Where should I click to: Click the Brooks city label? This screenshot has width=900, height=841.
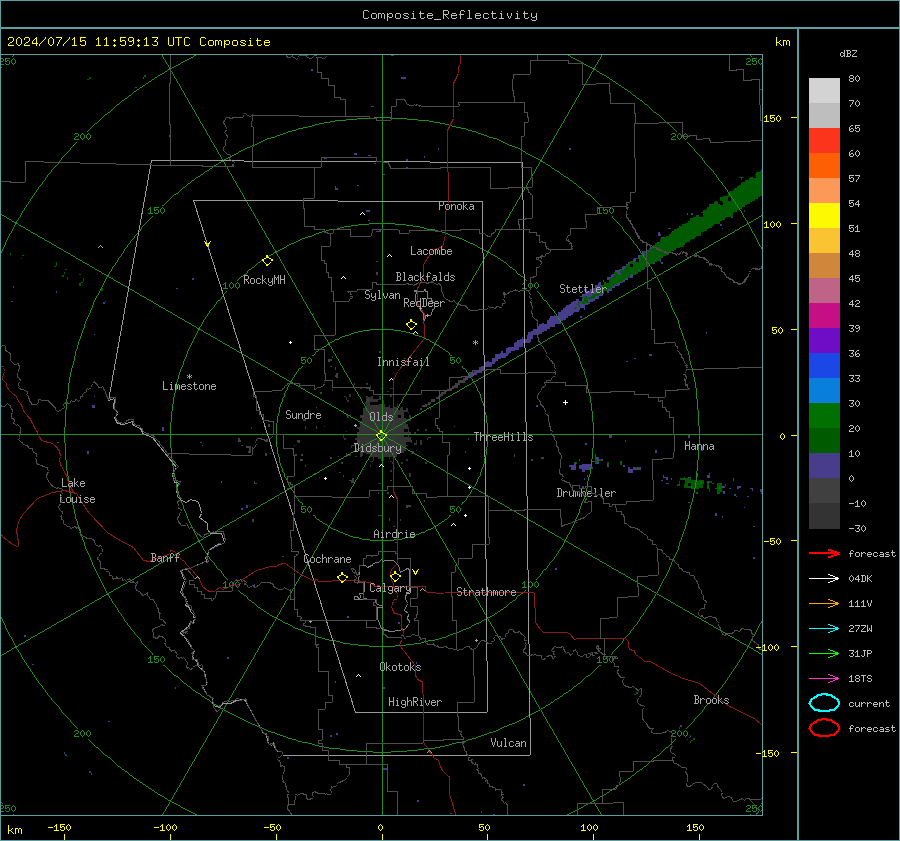711,700
